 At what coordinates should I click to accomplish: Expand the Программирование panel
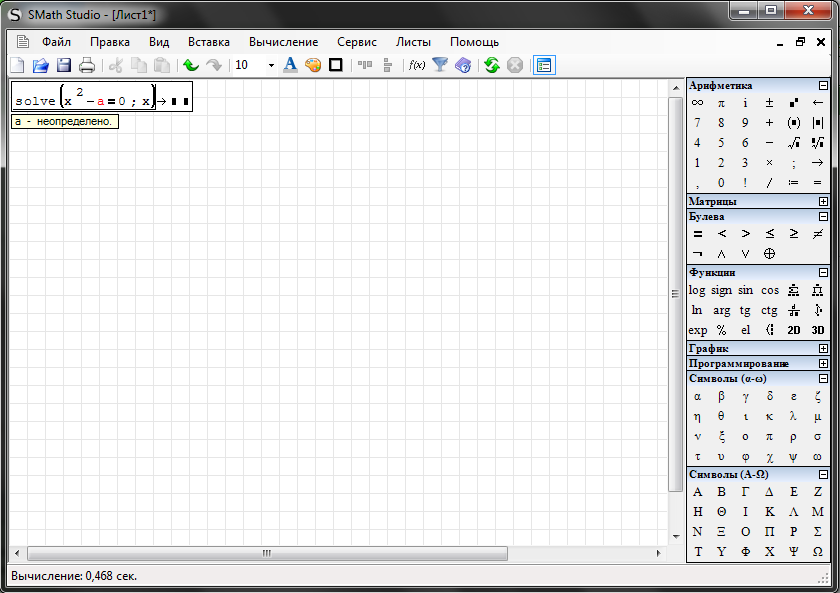(x=823, y=363)
